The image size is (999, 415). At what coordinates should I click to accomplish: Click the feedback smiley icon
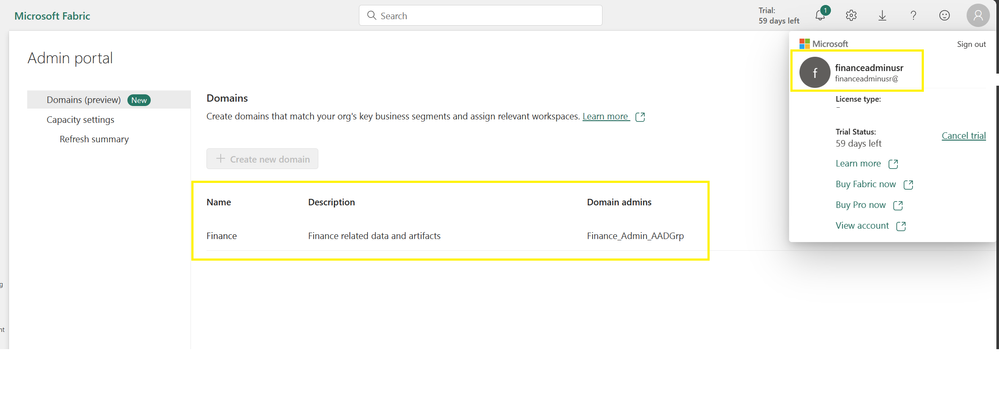pyautogui.click(x=945, y=15)
